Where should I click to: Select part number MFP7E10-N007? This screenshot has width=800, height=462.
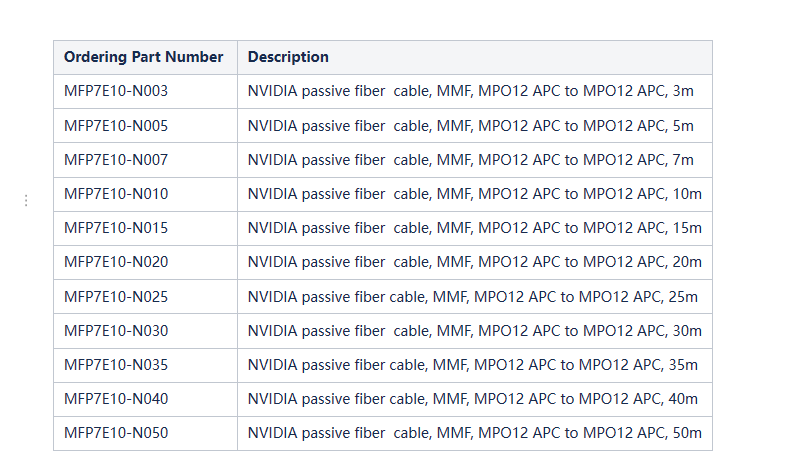click(x=116, y=160)
